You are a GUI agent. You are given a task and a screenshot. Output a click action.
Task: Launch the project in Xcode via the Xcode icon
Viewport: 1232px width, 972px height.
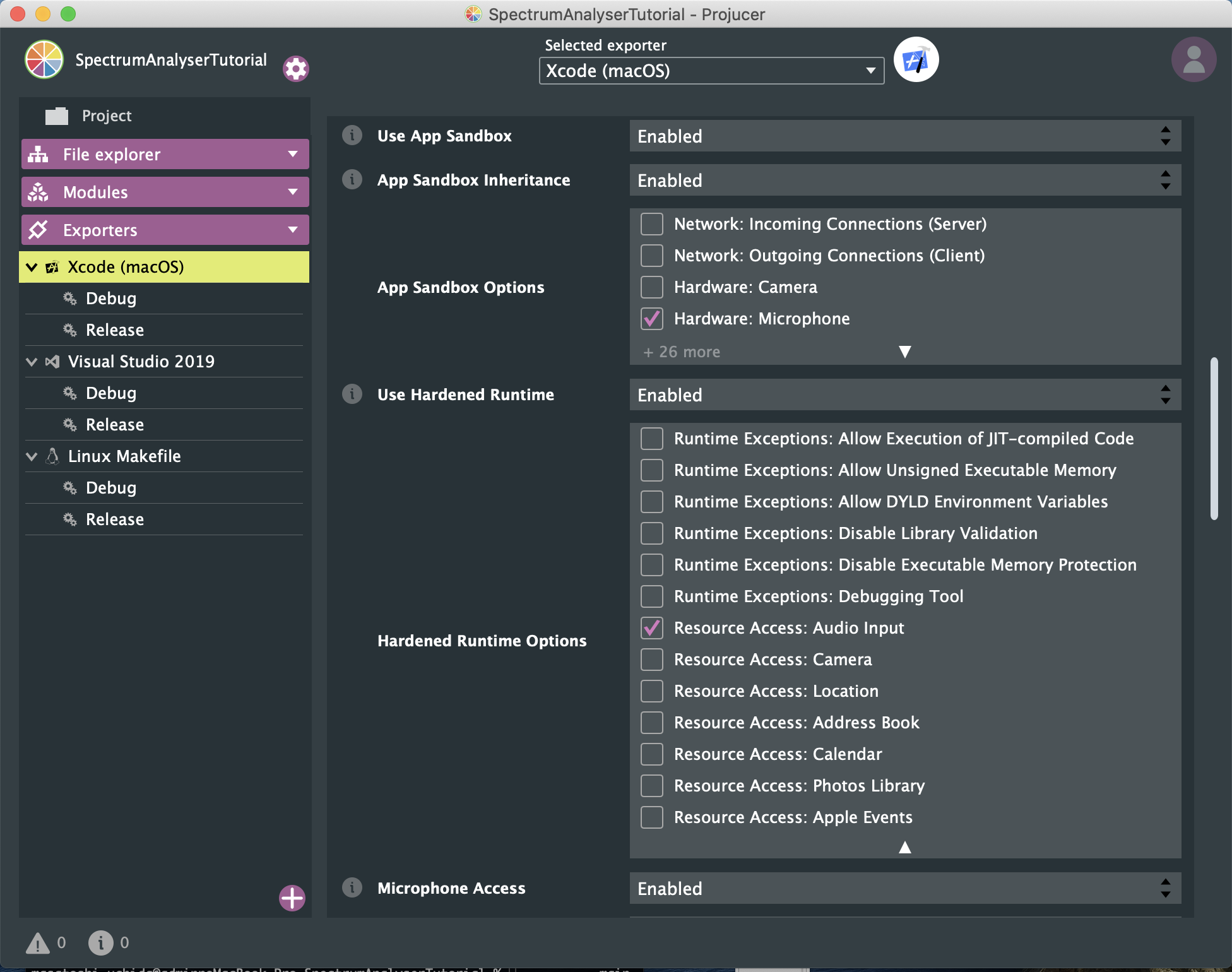(x=916, y=59)
